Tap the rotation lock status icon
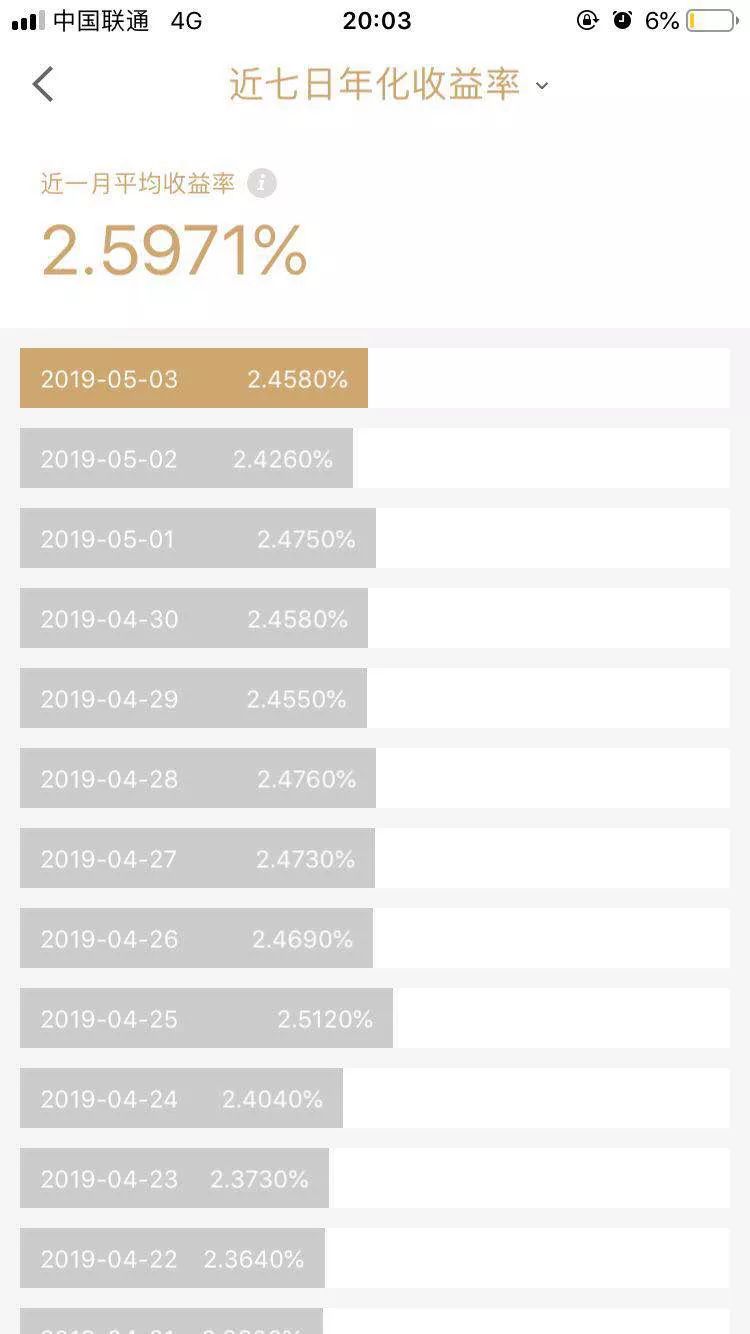 click(x=588, y=20)
